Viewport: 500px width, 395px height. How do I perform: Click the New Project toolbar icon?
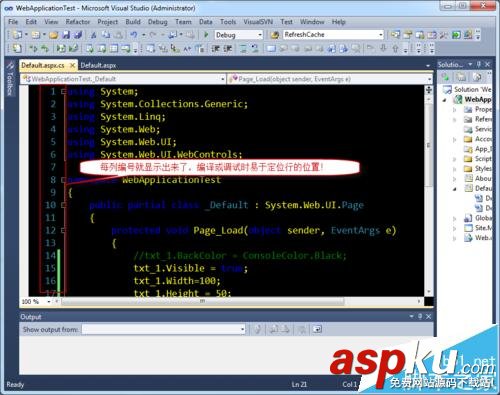point(17,35)
